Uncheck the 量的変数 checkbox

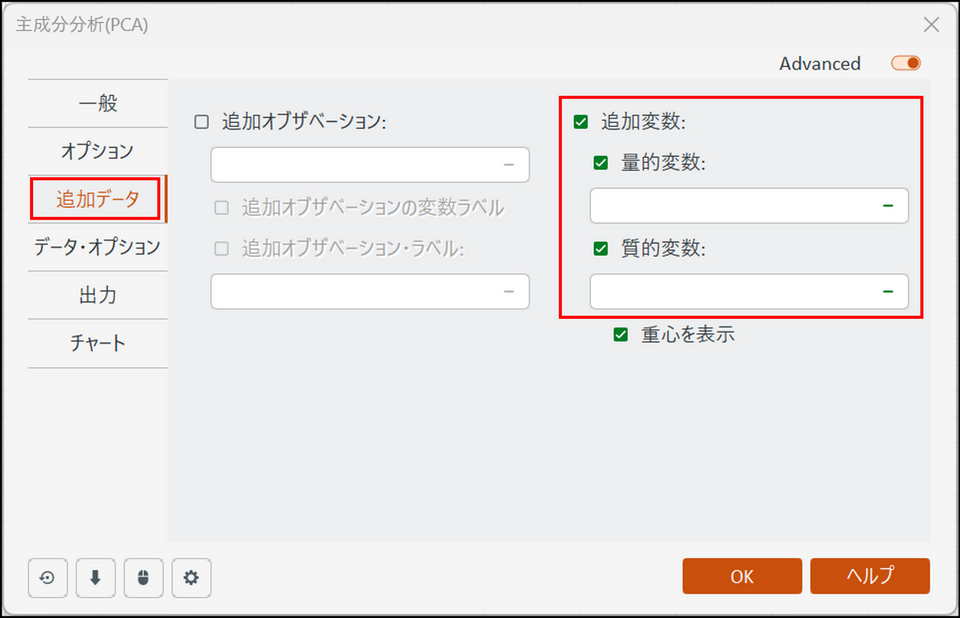(x=601, y=163)
